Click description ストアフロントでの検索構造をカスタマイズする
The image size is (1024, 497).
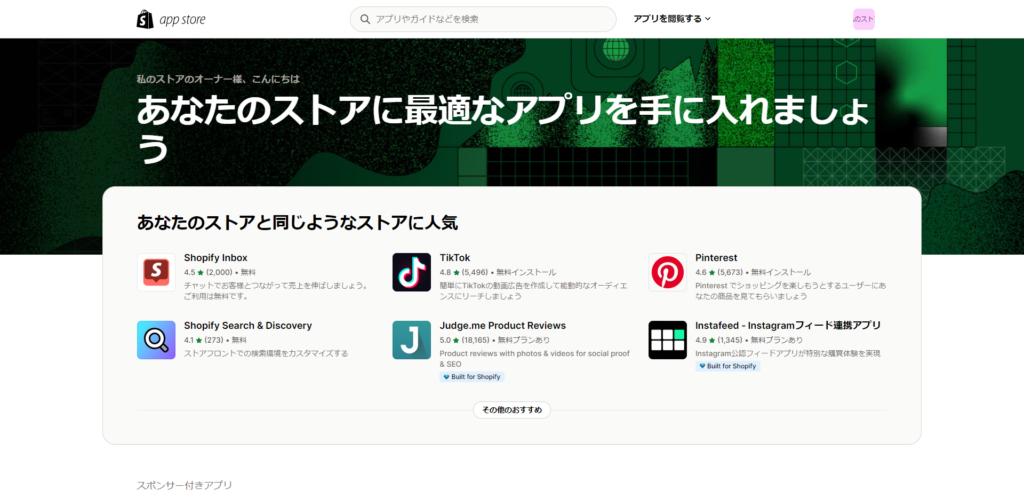(266, 353)
